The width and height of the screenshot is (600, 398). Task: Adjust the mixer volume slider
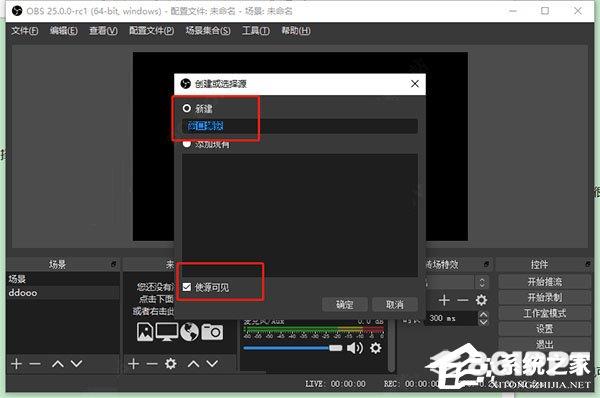tap(293, 348)
